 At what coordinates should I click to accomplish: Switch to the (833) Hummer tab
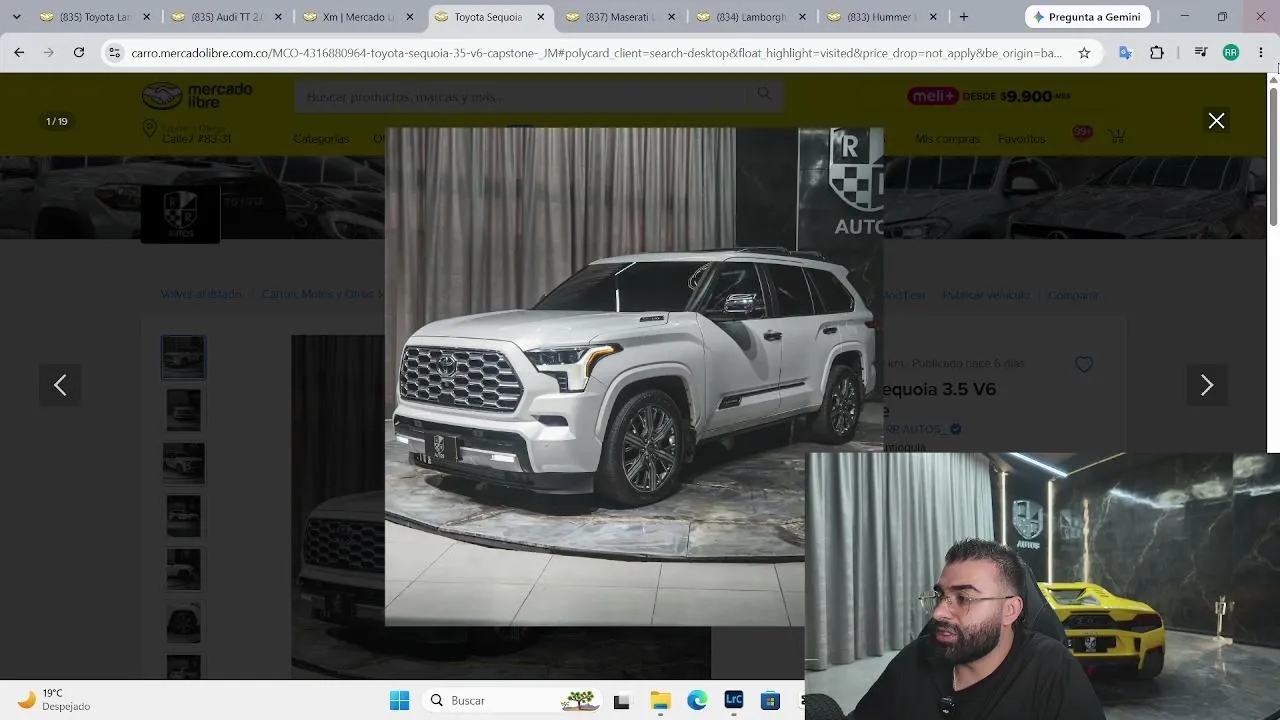tap(882, 17)
